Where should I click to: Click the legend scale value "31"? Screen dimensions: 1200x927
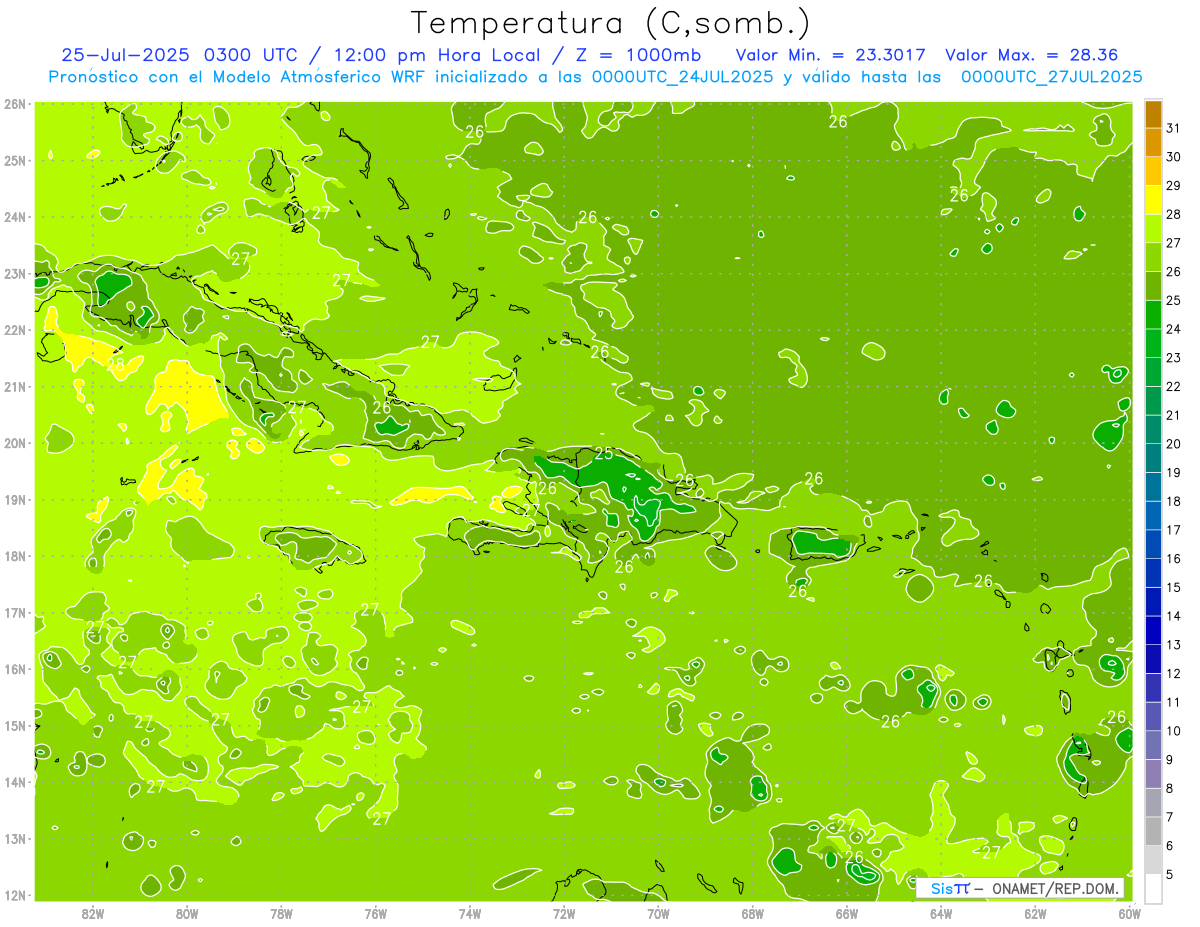(x=1174, y=128)
